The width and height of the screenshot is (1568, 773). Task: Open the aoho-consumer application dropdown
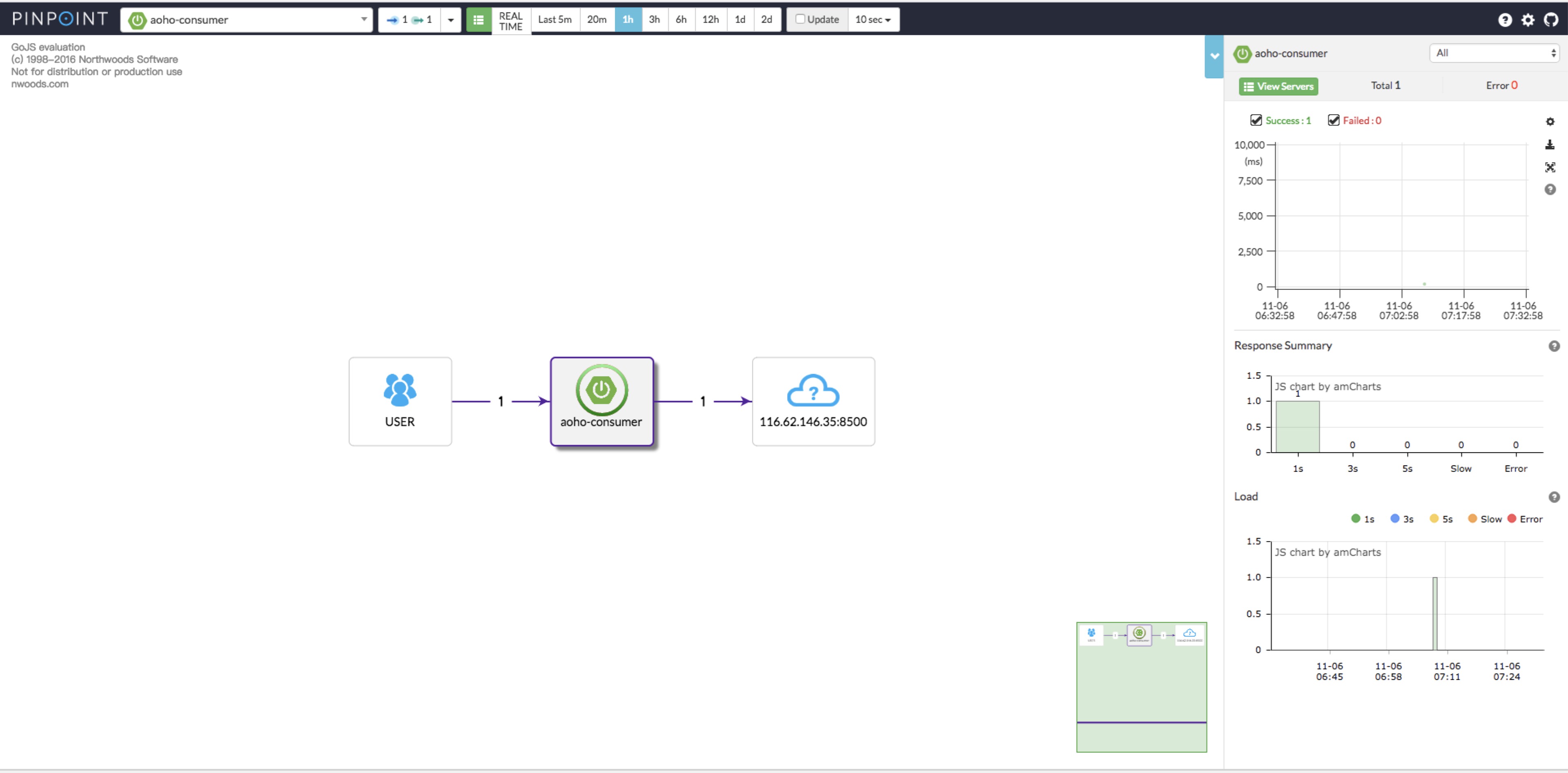pyautogui.click(x=247, y=20)
